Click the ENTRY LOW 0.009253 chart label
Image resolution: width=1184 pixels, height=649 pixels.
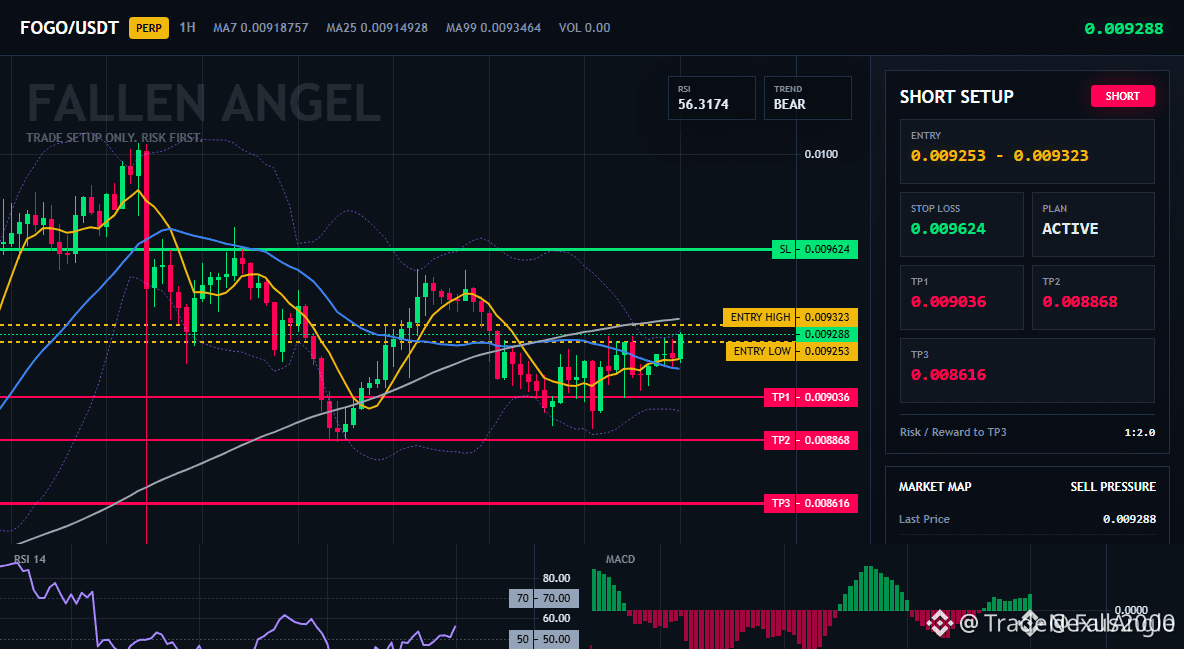point(791,351)
